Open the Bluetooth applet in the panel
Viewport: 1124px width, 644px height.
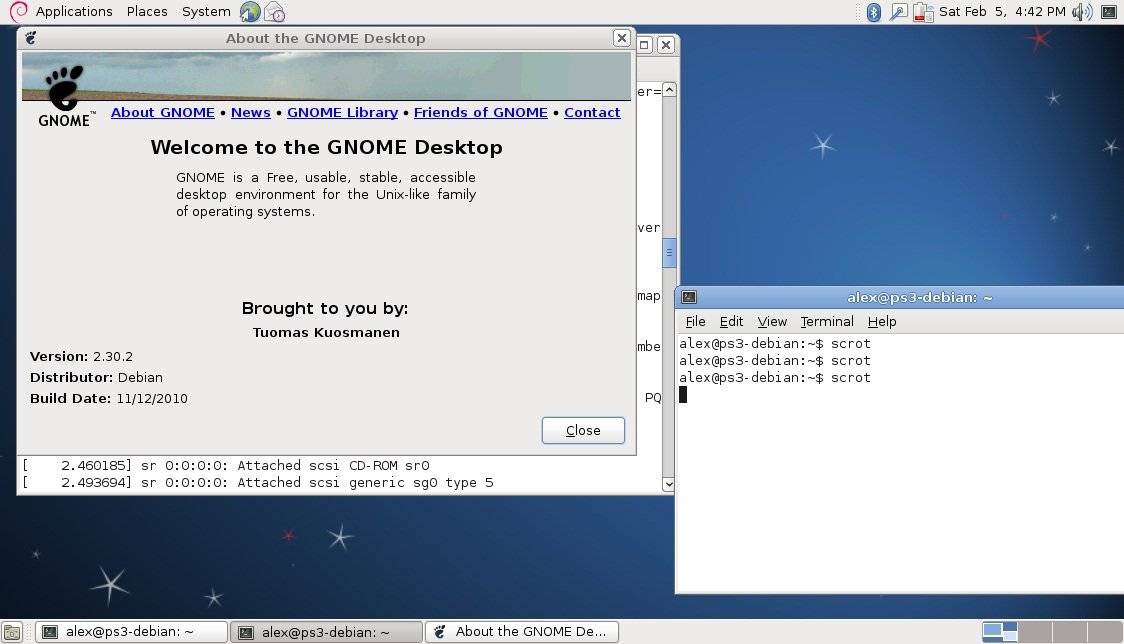874,11
